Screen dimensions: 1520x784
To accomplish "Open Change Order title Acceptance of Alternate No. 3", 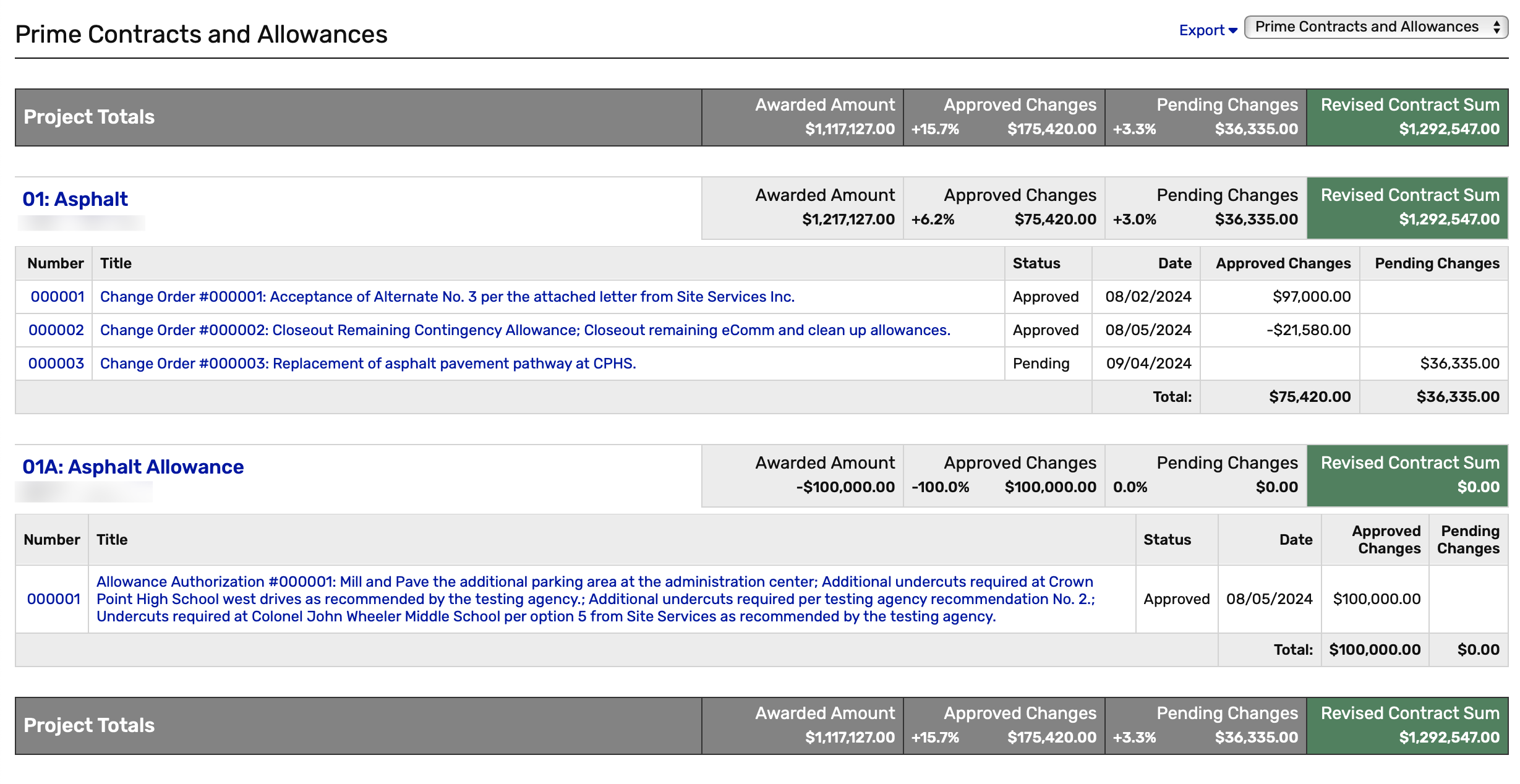I will [x=446, y=297].
